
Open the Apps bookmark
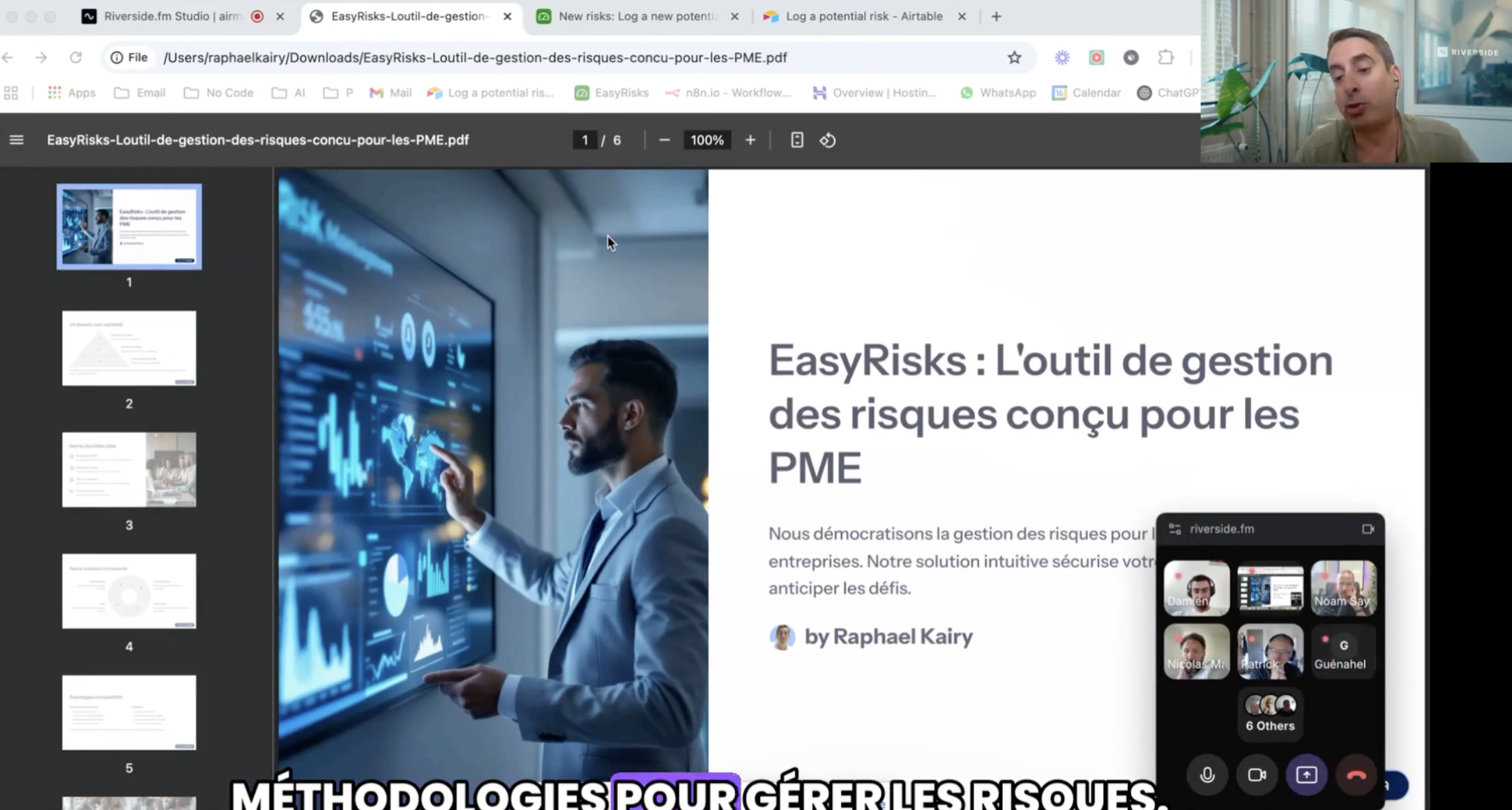click(x=72, y=93)
